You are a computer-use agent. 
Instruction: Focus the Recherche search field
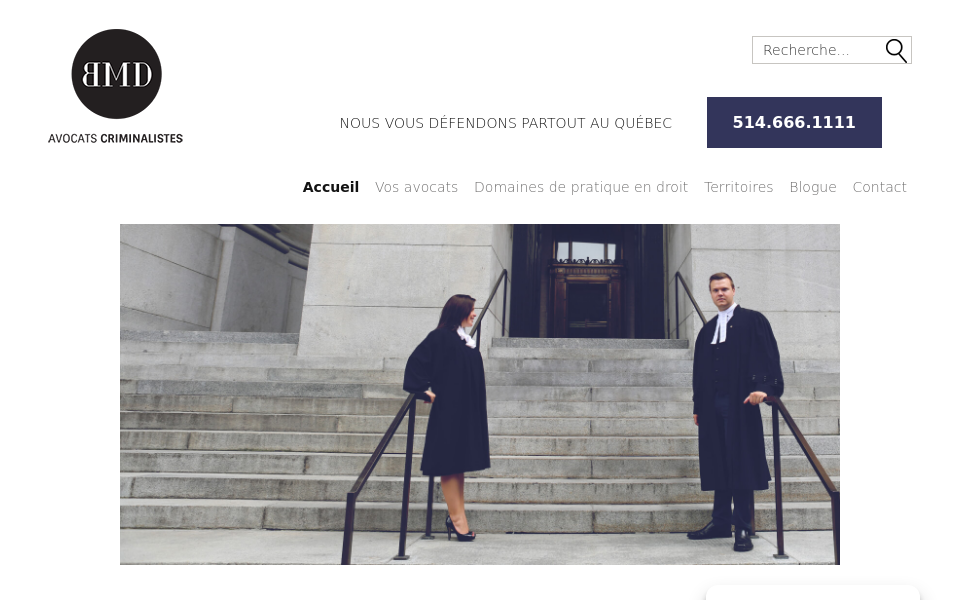pyautogui.click(x=819, y=50)
